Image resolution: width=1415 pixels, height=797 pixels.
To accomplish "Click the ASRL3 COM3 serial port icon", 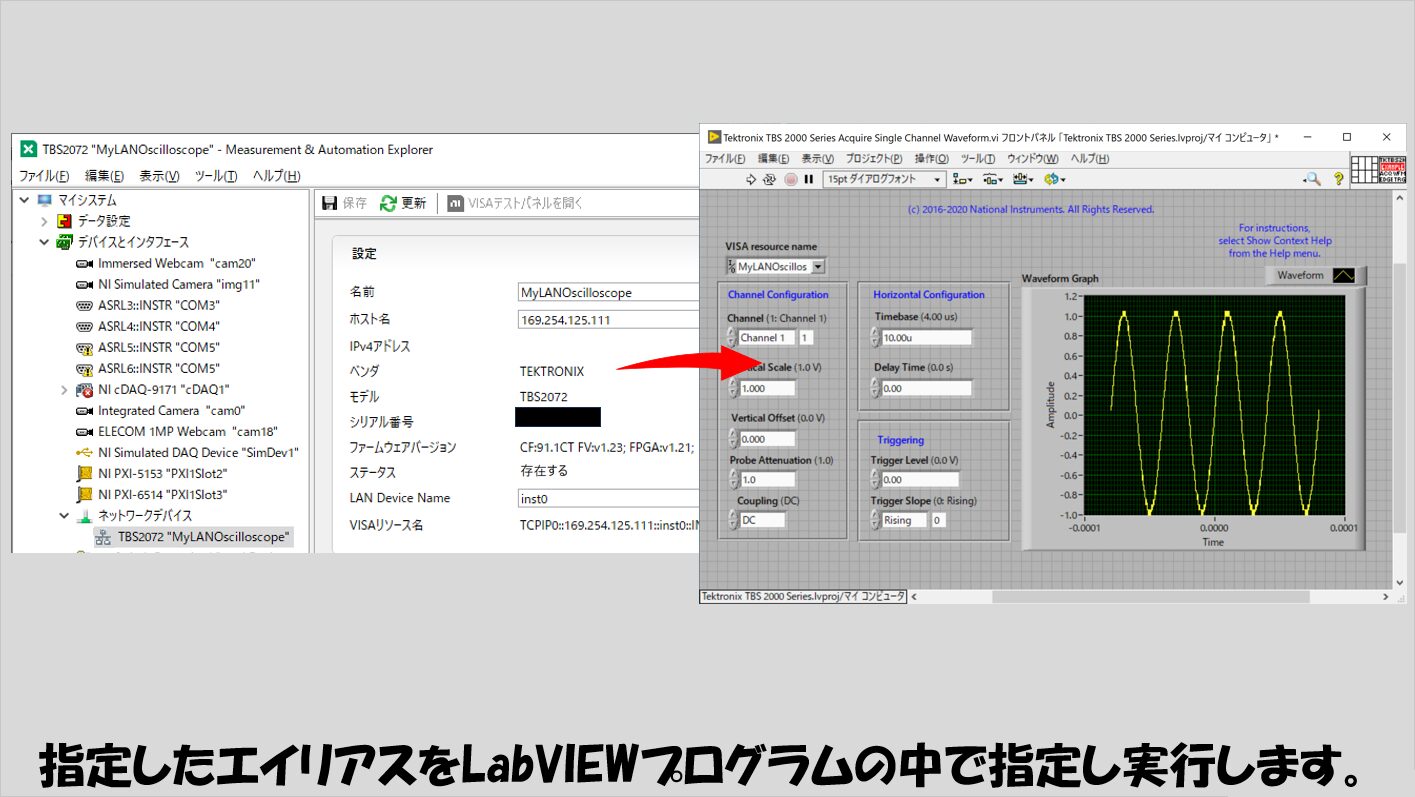I will 85,305.
